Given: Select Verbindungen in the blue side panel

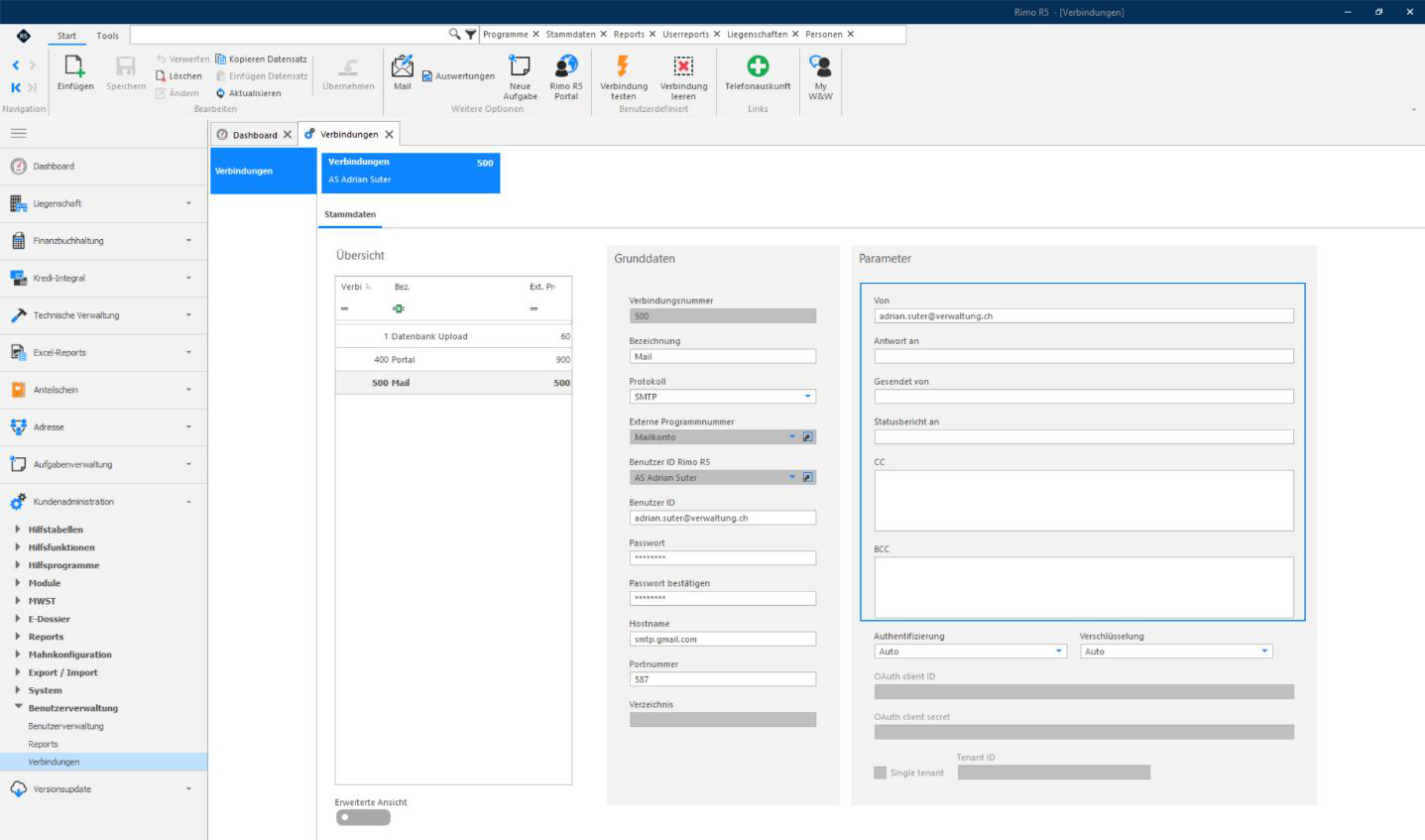Looking at the screenshot, I should coord(264,172).
